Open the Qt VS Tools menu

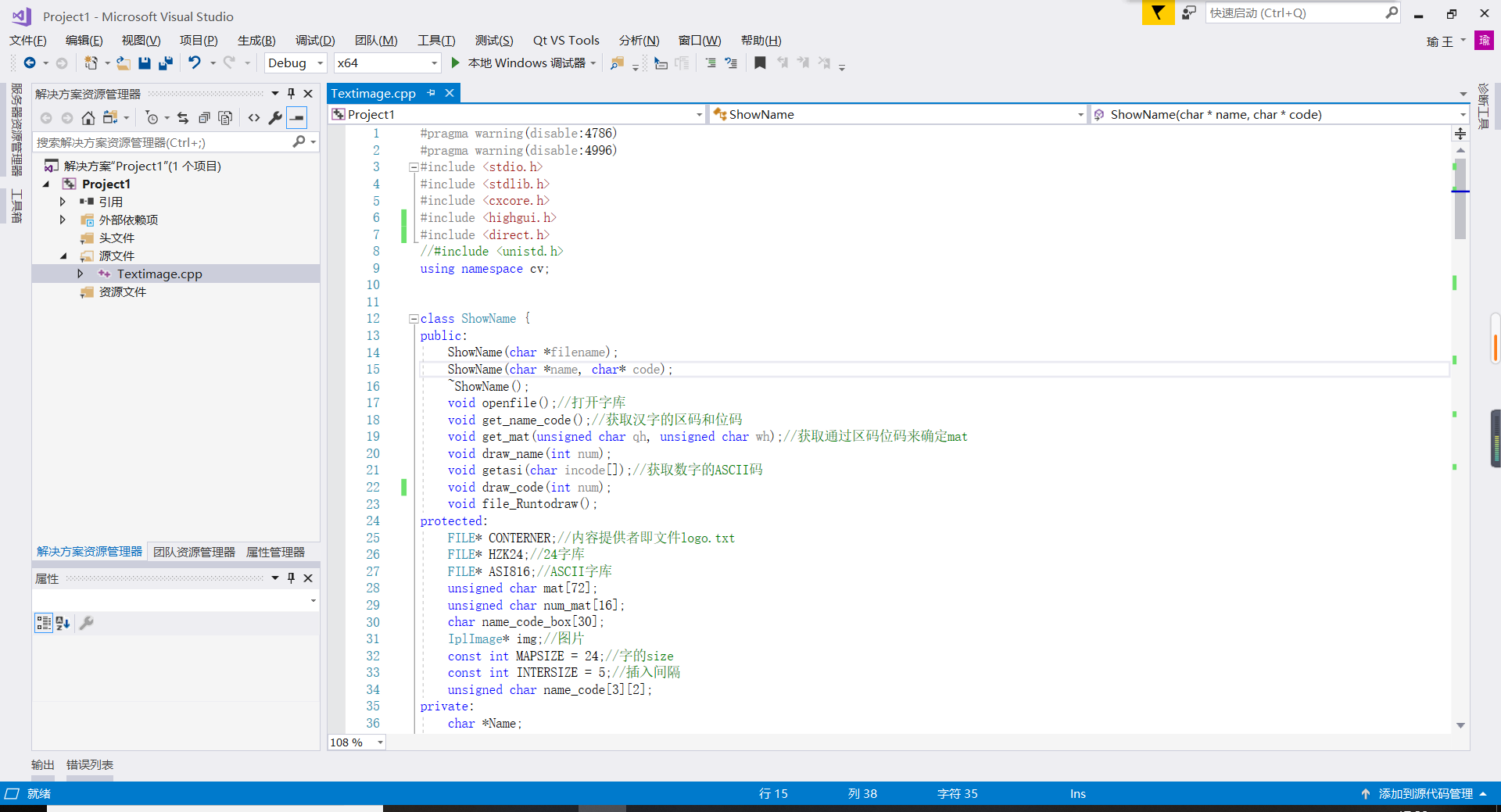pyautogui.click(x=566, y=41)
